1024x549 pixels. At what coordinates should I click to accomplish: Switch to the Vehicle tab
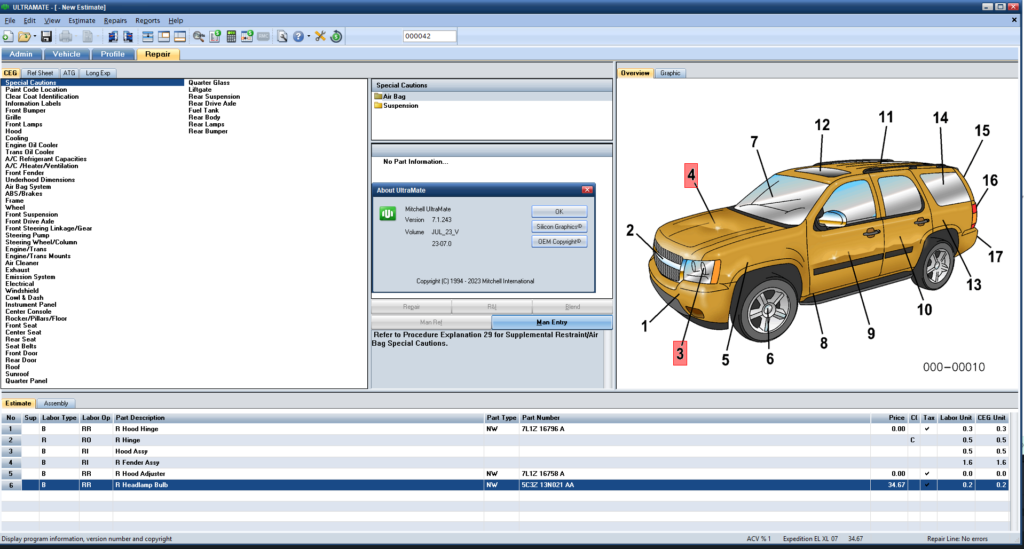pyautogui.click(x=67, y=54)
